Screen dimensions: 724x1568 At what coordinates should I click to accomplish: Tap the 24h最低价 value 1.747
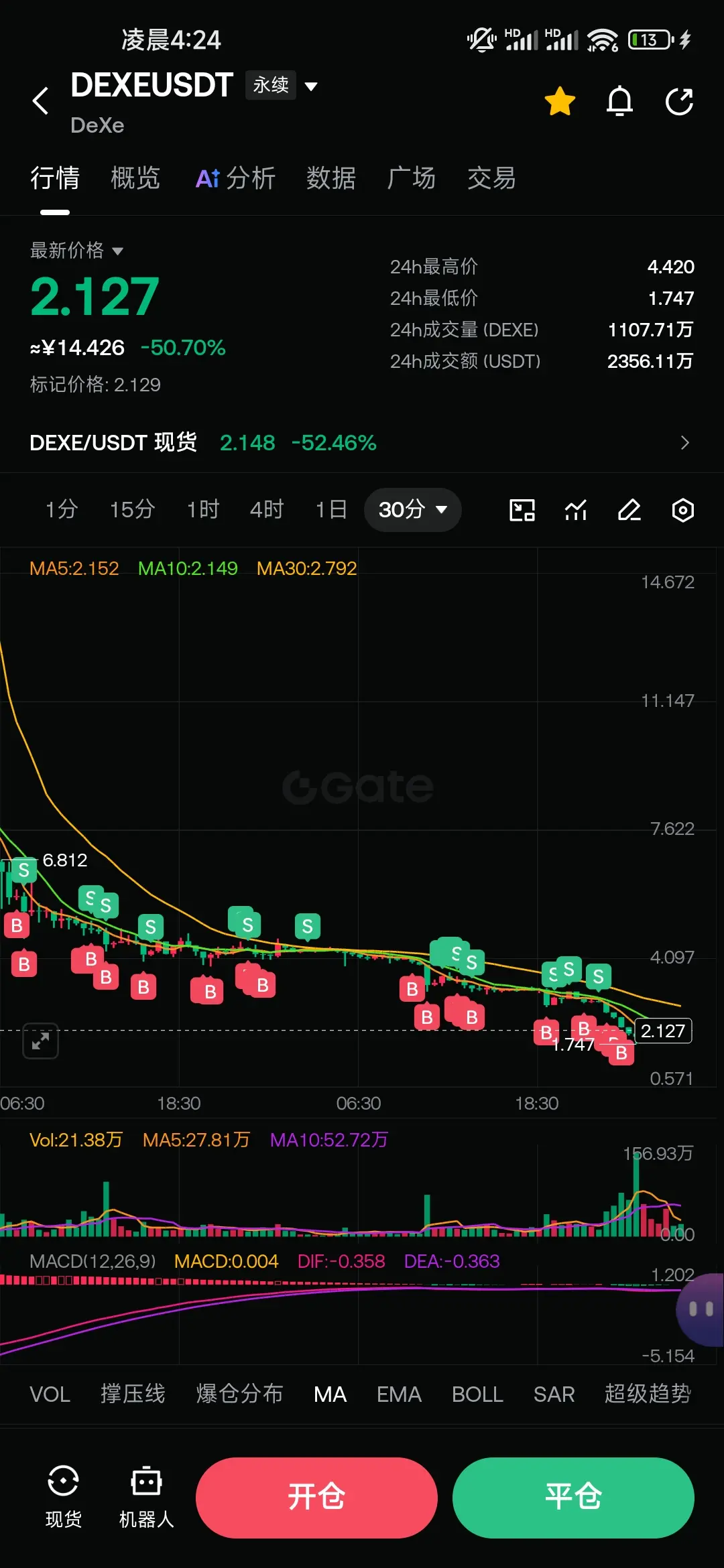tap(671, 298)
